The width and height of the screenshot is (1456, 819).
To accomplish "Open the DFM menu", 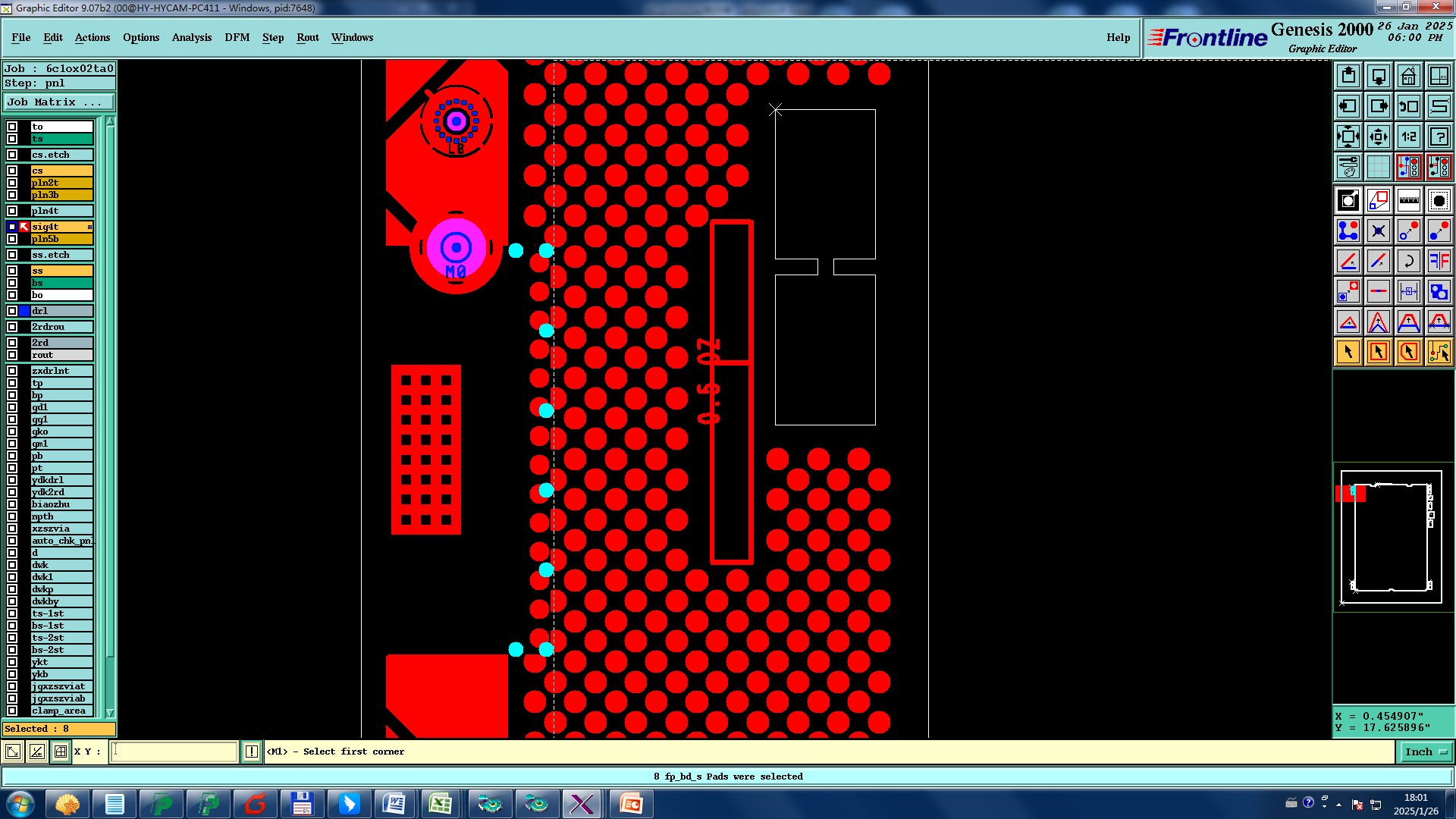I will pyautogui.click(x=237, y=37).
